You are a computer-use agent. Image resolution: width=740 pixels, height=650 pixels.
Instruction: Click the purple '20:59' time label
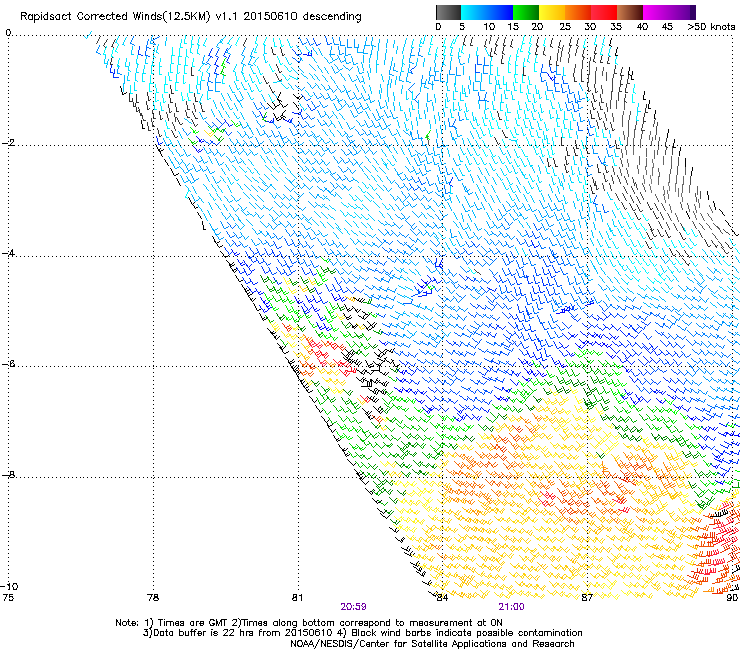coord(353,607)
